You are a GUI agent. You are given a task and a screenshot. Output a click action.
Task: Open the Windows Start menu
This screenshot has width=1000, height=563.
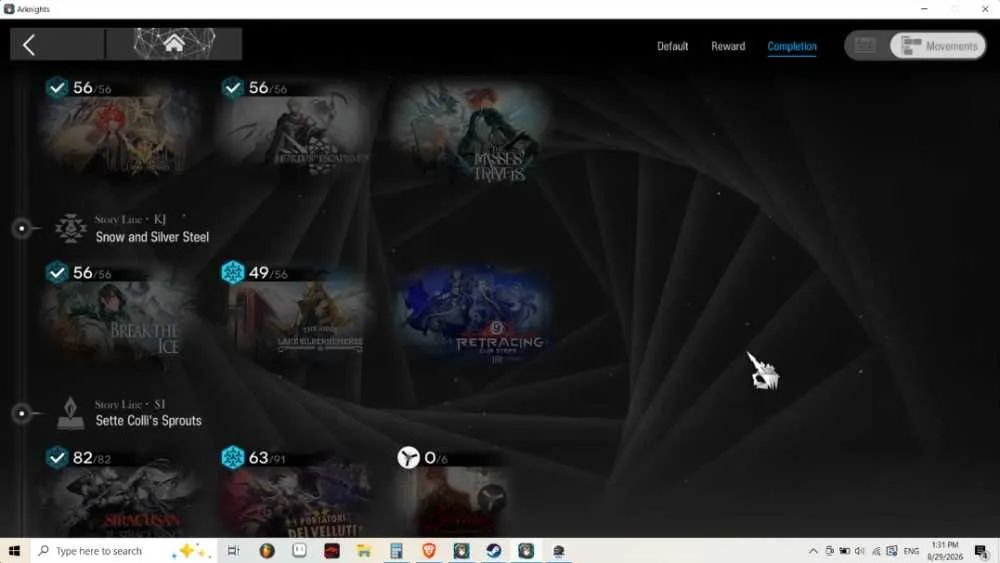click(x=14, y=551)
